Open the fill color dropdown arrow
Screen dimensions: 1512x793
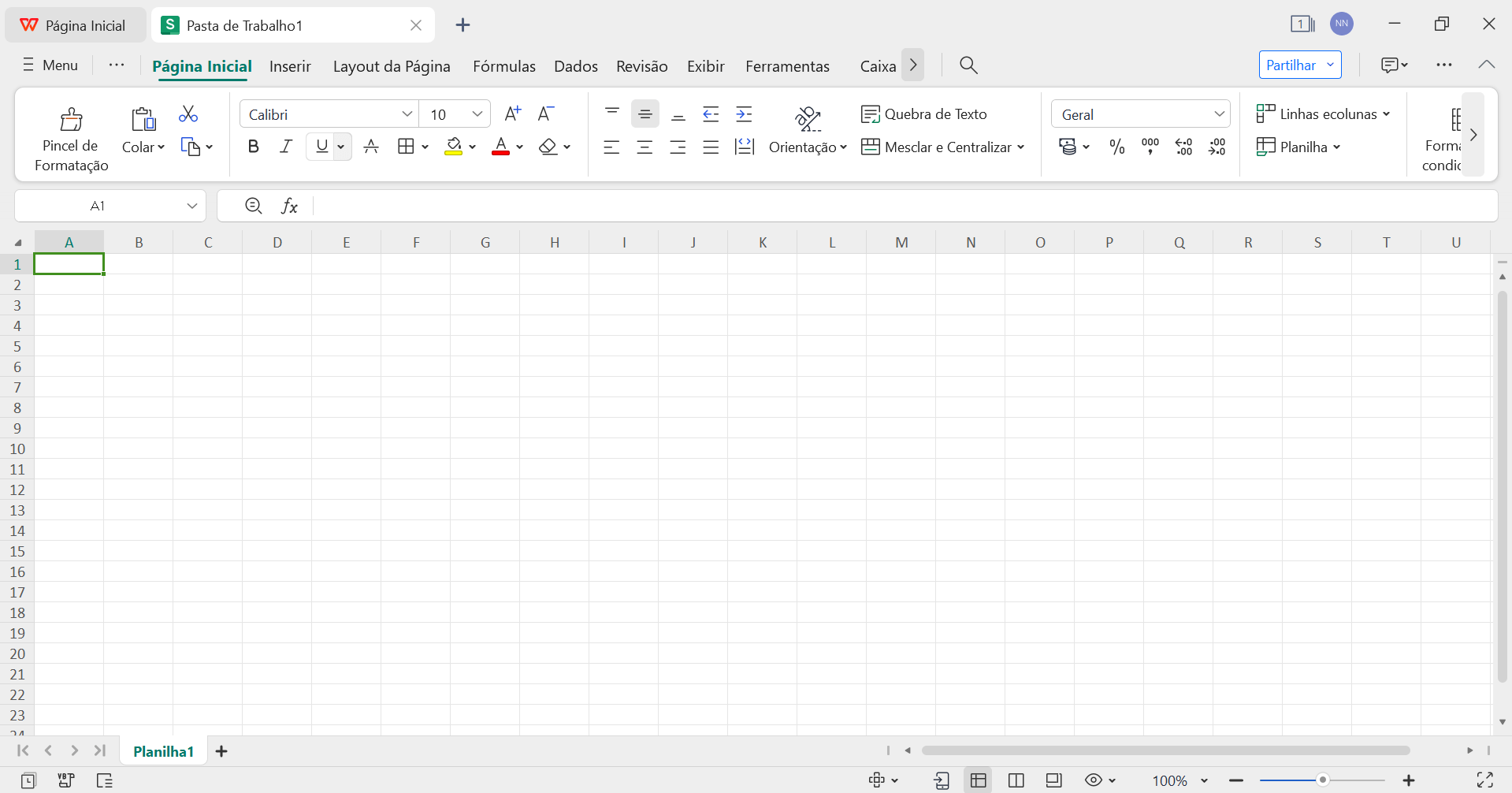pyautogui.click(x=473, y=146)
